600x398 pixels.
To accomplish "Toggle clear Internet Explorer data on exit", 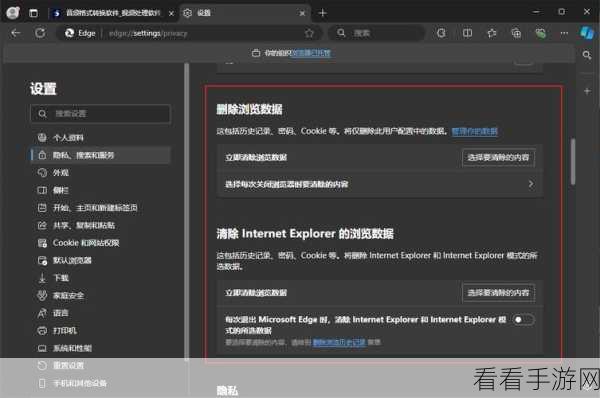I will tap(523, 320).
